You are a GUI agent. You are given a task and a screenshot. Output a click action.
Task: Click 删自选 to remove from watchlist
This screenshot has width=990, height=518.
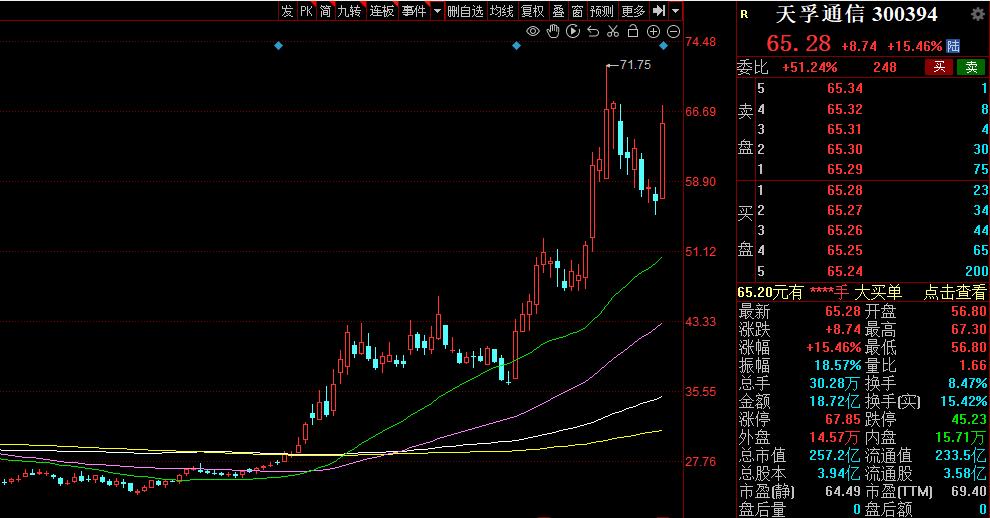(x=465, y=11)
